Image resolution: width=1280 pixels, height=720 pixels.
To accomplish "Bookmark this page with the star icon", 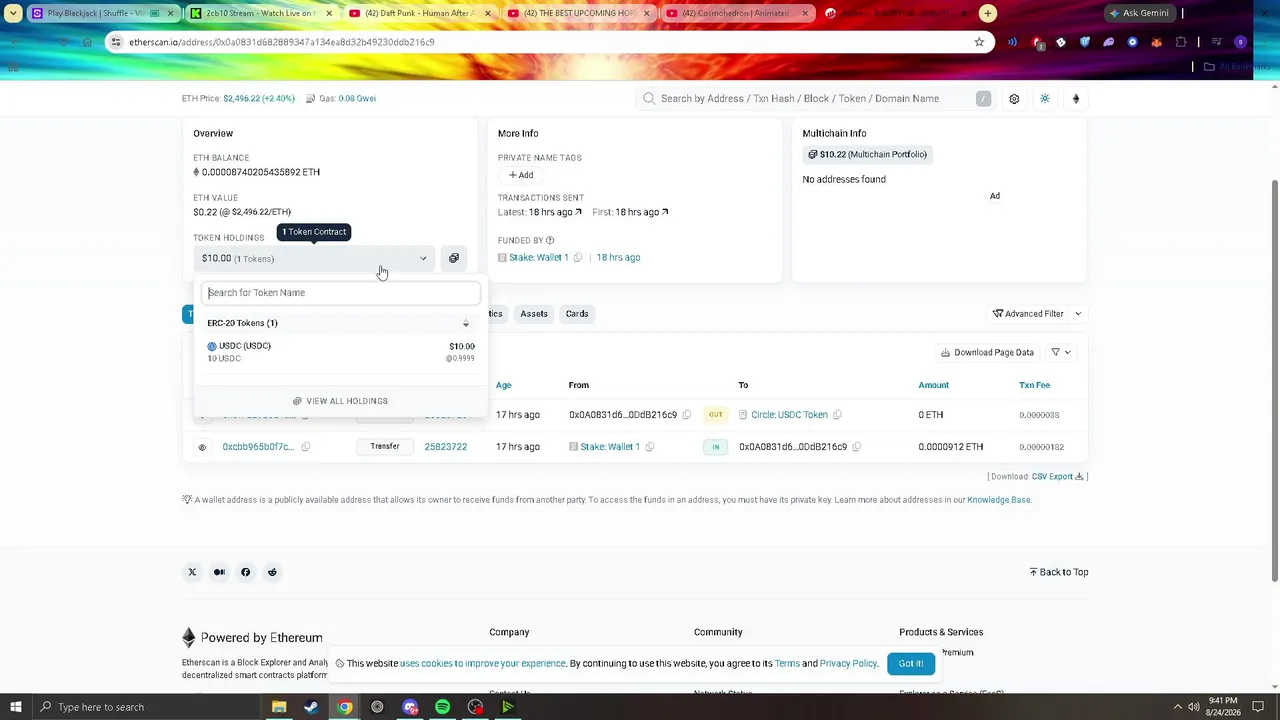I will [979, 42].
